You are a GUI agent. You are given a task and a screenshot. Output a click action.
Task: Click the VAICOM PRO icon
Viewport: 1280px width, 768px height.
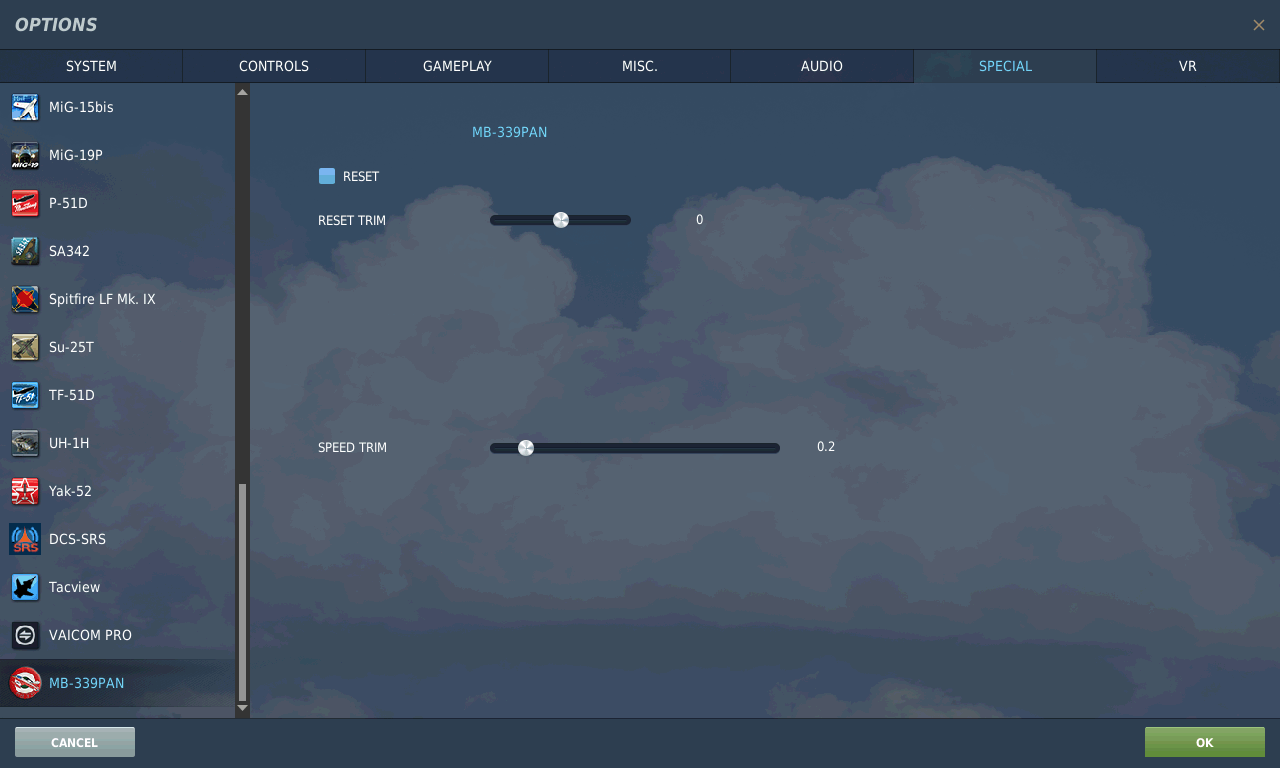[25, 635]
